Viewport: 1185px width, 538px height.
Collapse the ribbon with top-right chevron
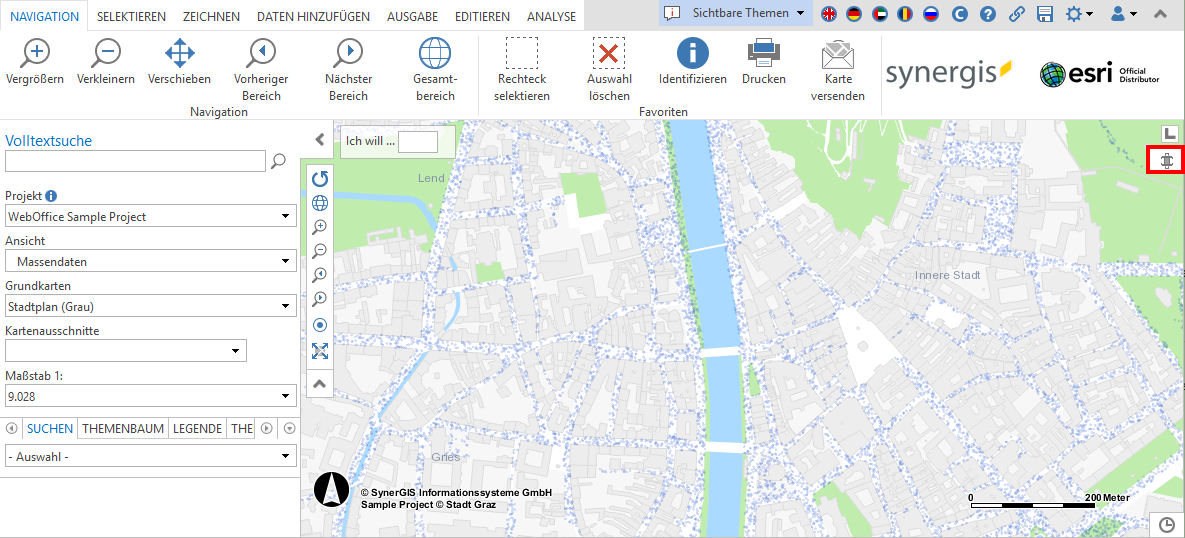pos(1160,14)
